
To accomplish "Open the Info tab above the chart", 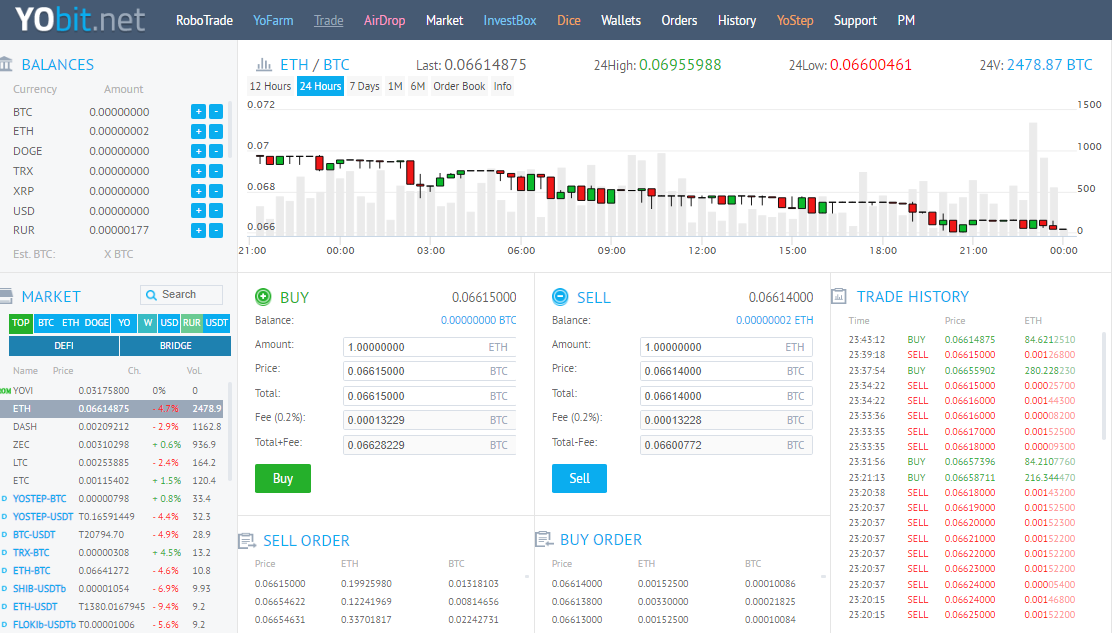I will click(x=503, y=86).
